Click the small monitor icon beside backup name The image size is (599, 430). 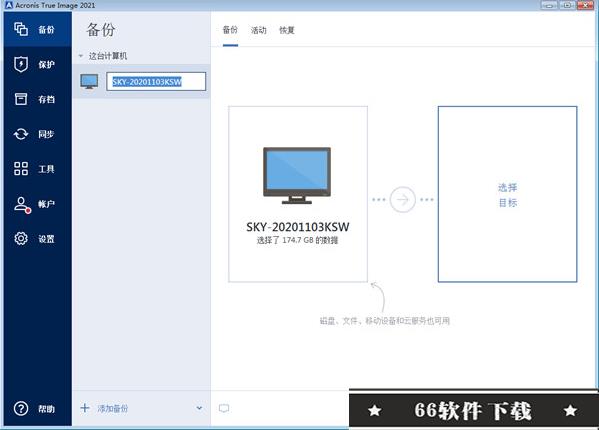[89, 81]
